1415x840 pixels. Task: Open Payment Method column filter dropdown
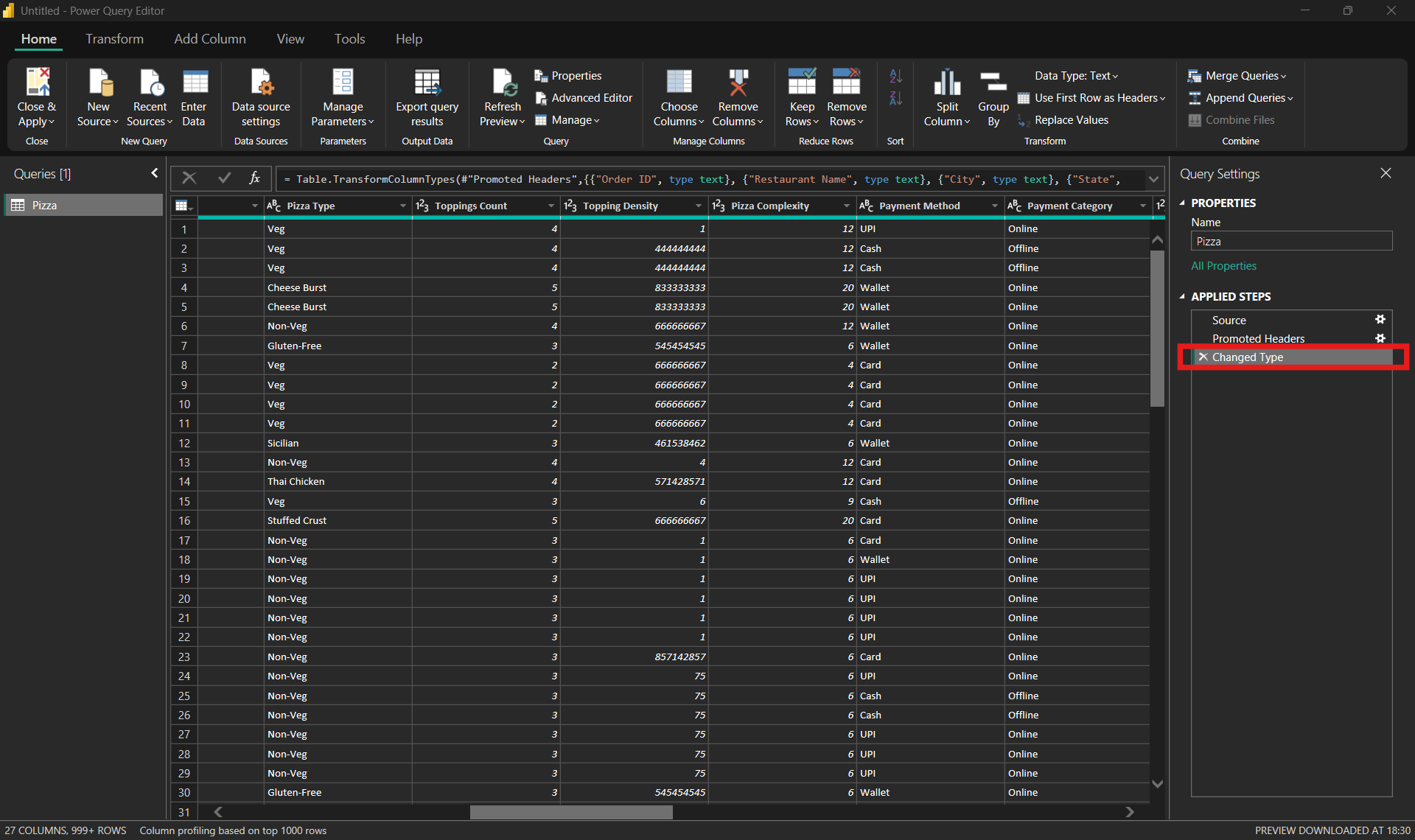(994, 206)
